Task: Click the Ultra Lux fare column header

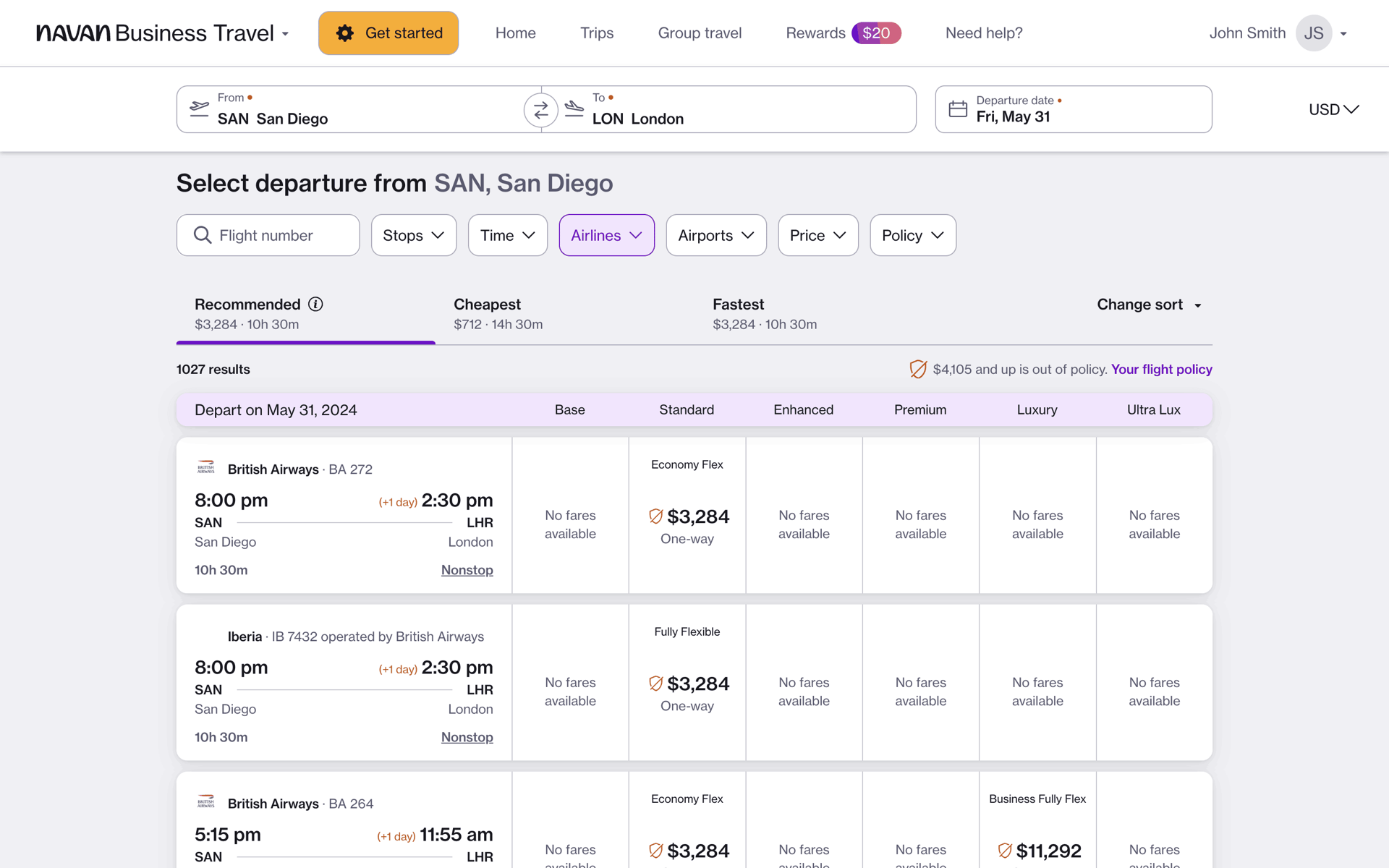Action: click(1154, 409)
